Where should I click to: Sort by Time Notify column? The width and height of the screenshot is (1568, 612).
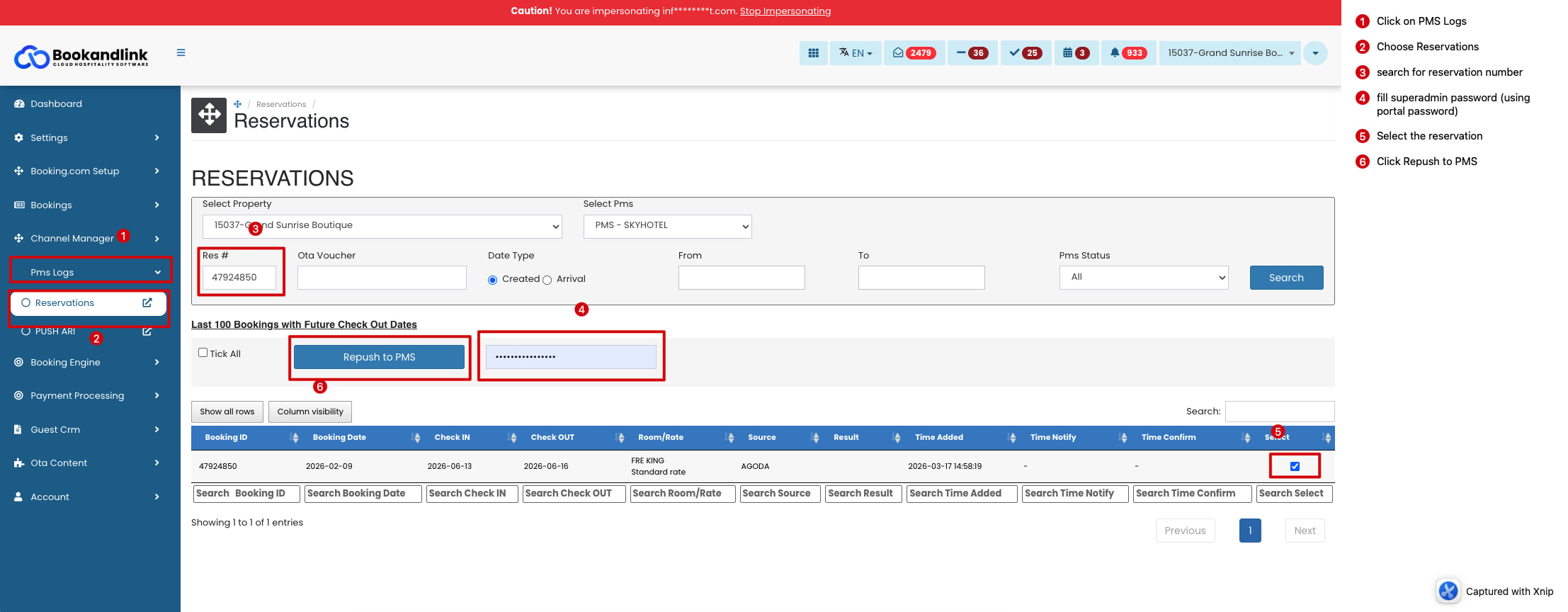click(1075, 438)
